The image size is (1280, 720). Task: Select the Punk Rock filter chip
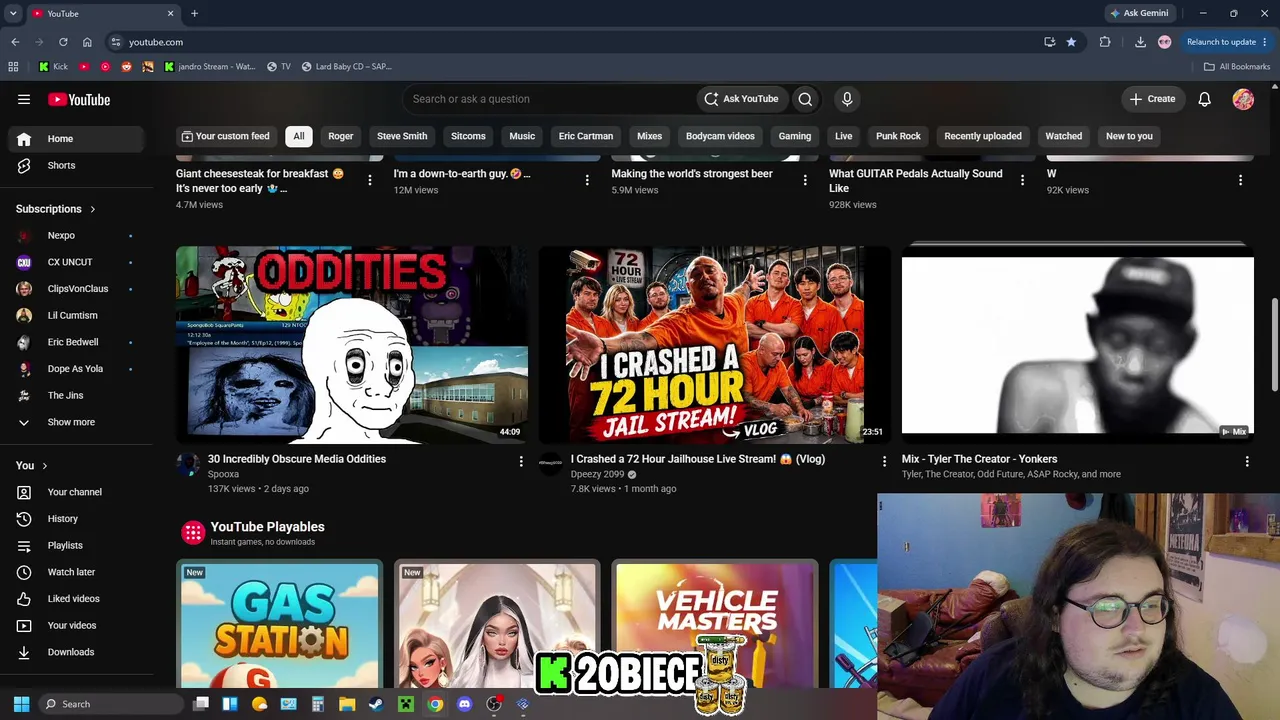tap(898, 136)
